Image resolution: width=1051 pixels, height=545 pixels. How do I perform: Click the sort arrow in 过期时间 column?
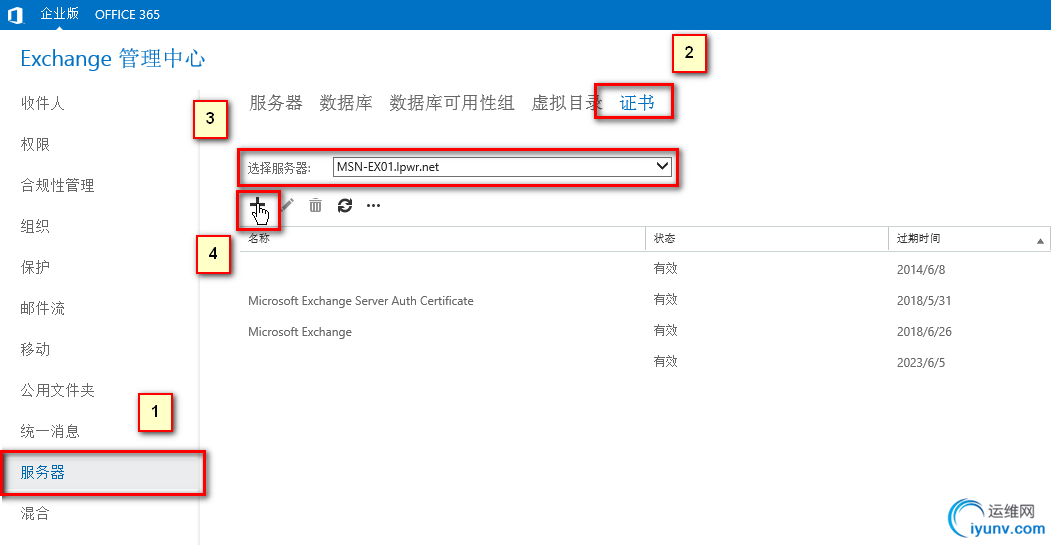(1040, 241)
